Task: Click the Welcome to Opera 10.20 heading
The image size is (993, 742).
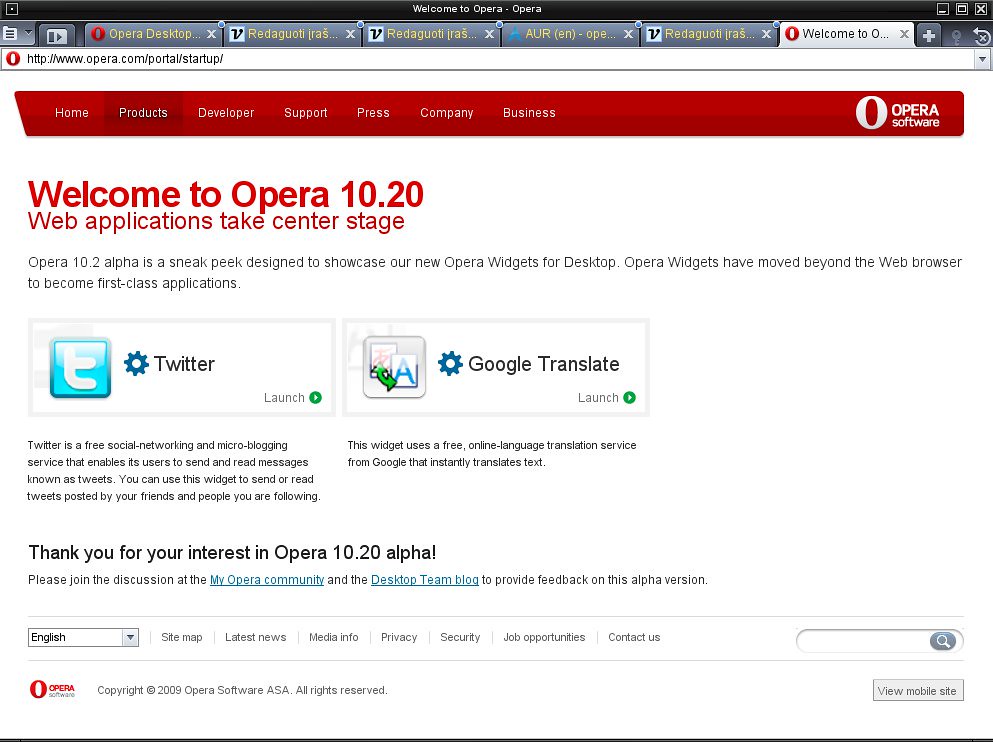Action: click(225, 194)
